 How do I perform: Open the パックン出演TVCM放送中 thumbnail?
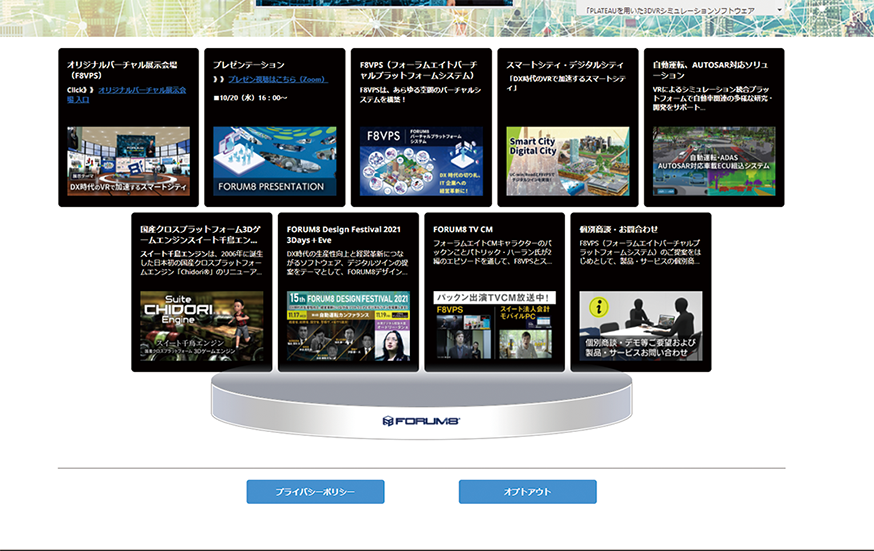click(495, 326)
